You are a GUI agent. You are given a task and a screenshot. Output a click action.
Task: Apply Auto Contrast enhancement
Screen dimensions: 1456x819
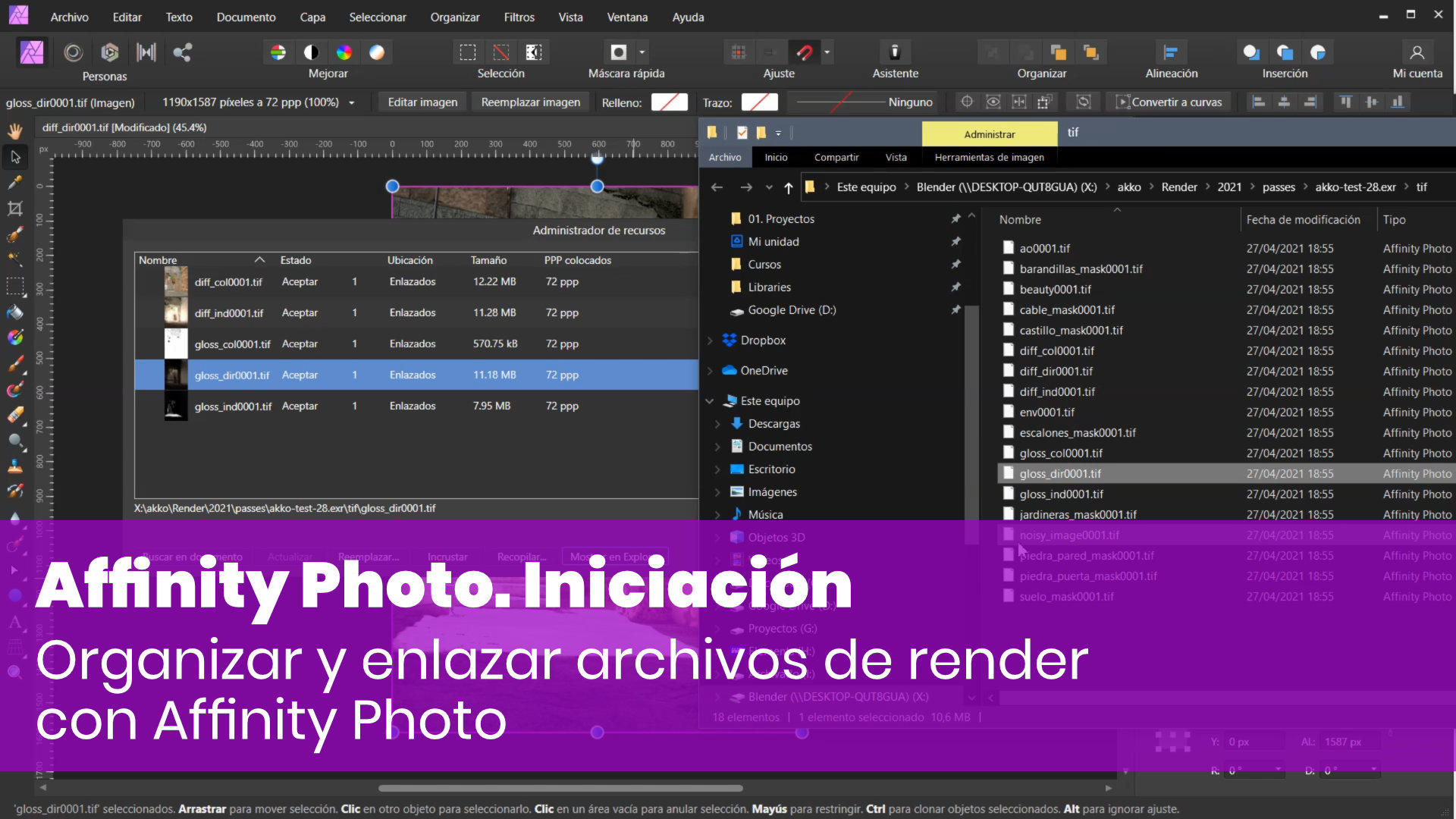(311, 52)
